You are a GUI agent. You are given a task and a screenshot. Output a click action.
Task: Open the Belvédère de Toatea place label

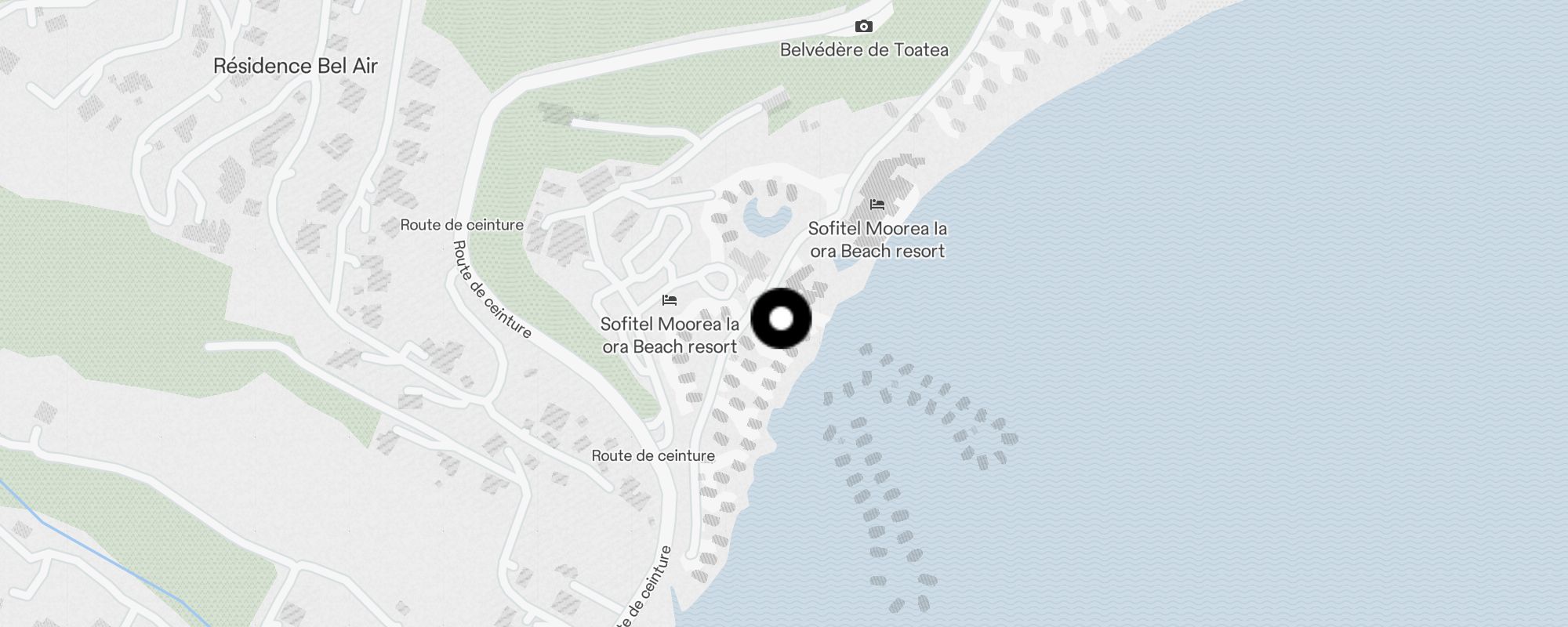(x=864, y=49)
